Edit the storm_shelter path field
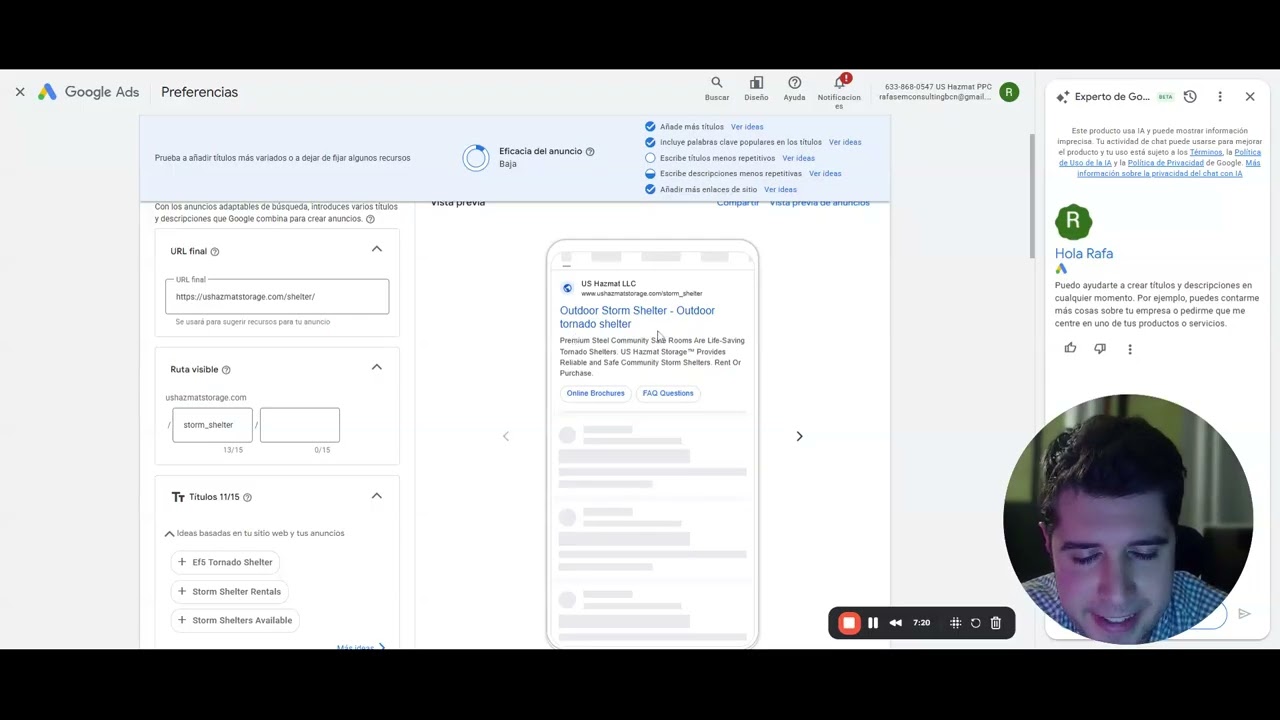This screenshot has width=1280, height=720. tap(212, 425)
